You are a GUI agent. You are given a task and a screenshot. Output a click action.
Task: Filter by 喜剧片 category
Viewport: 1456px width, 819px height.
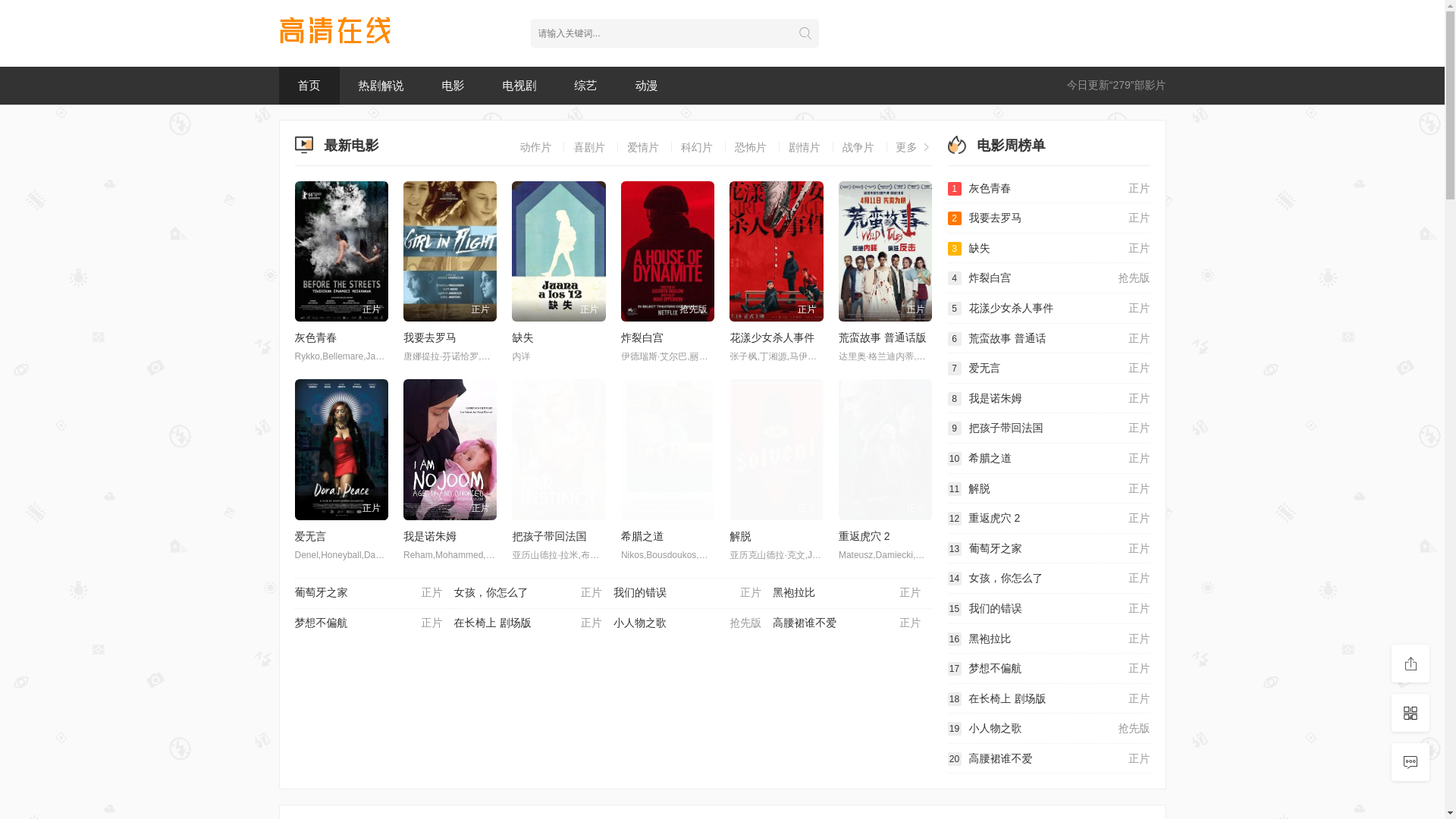pos(589,147)
